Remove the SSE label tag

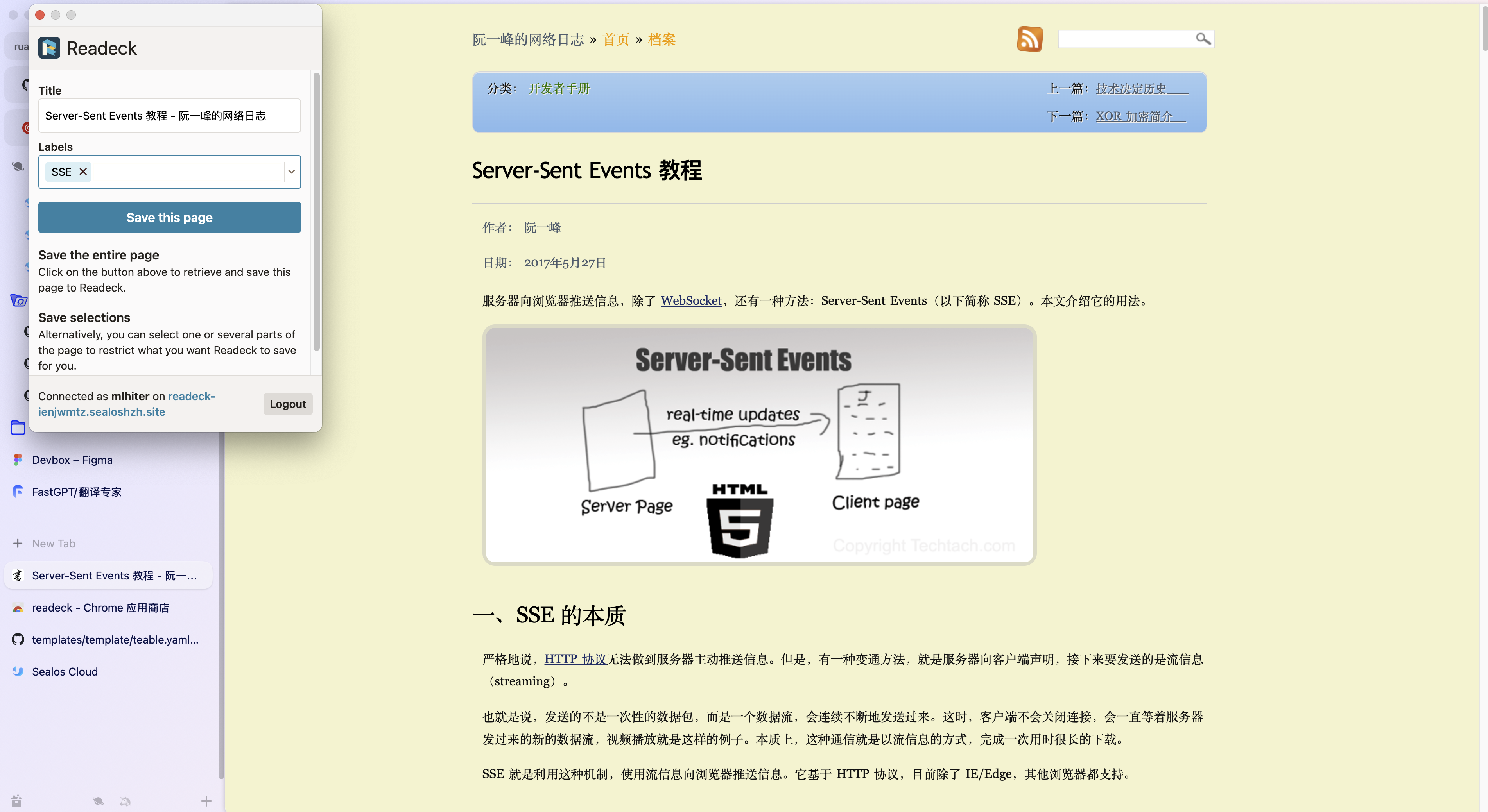(x=83, y=172)
